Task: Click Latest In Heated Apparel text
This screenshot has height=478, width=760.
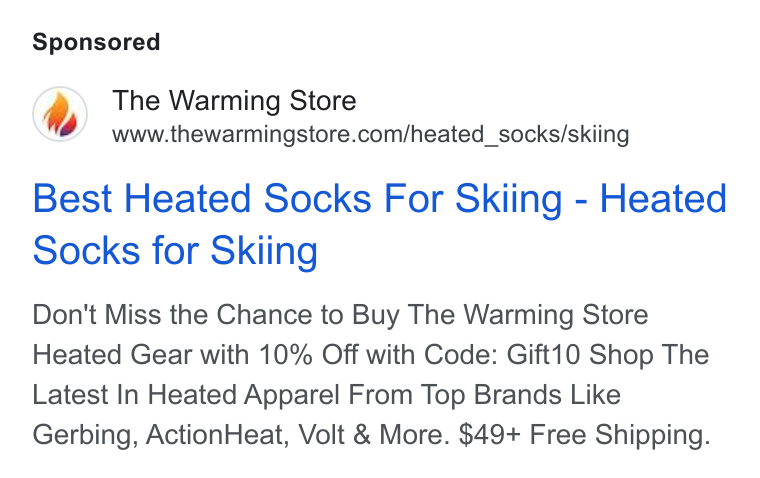Action: click(186, 395)
